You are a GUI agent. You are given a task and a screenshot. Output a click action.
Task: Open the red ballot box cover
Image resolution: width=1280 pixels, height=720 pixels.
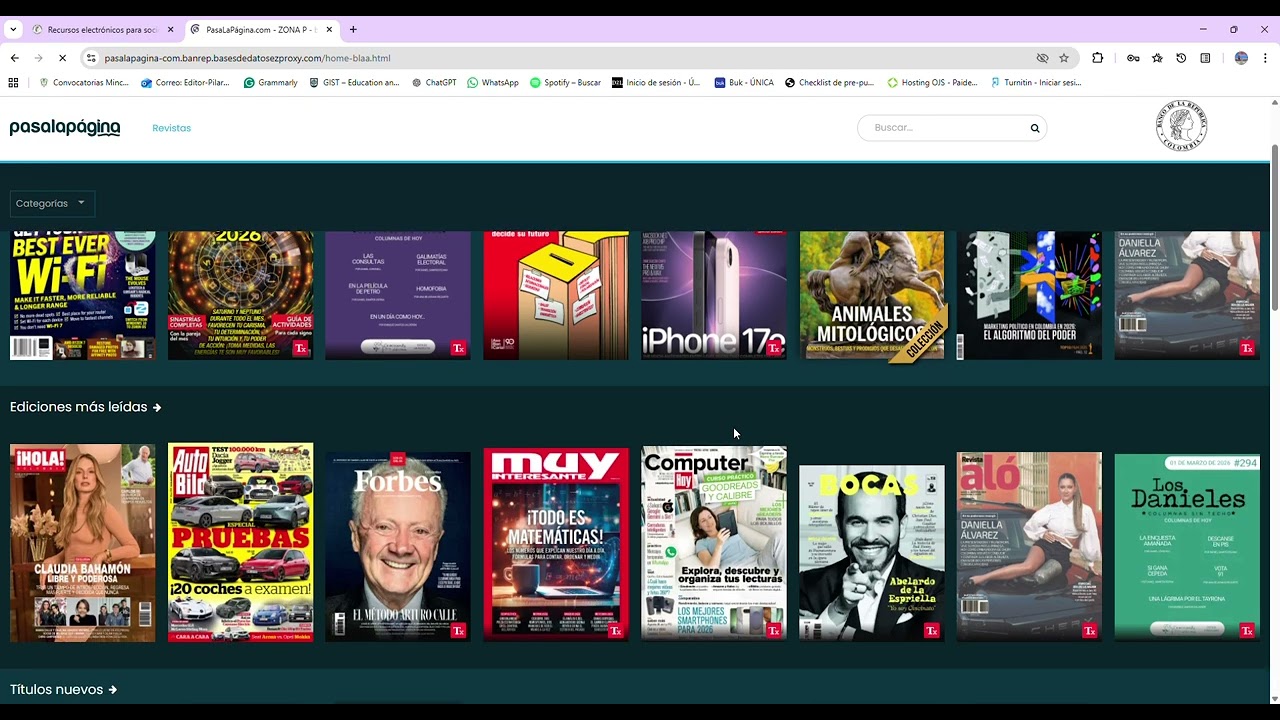(x=556, y=296)
